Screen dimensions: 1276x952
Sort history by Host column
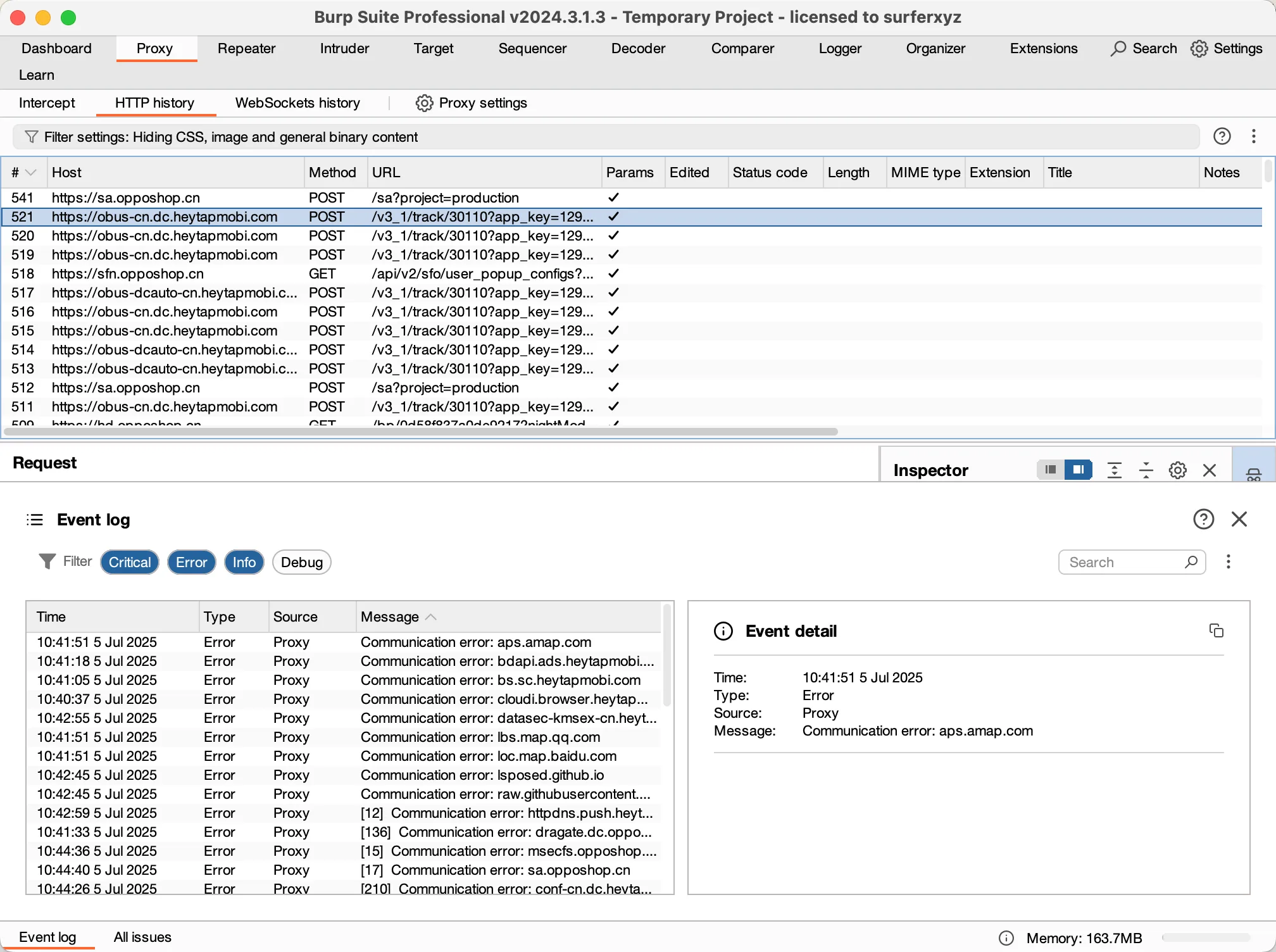pyautogui.click(x=176, y=172)
